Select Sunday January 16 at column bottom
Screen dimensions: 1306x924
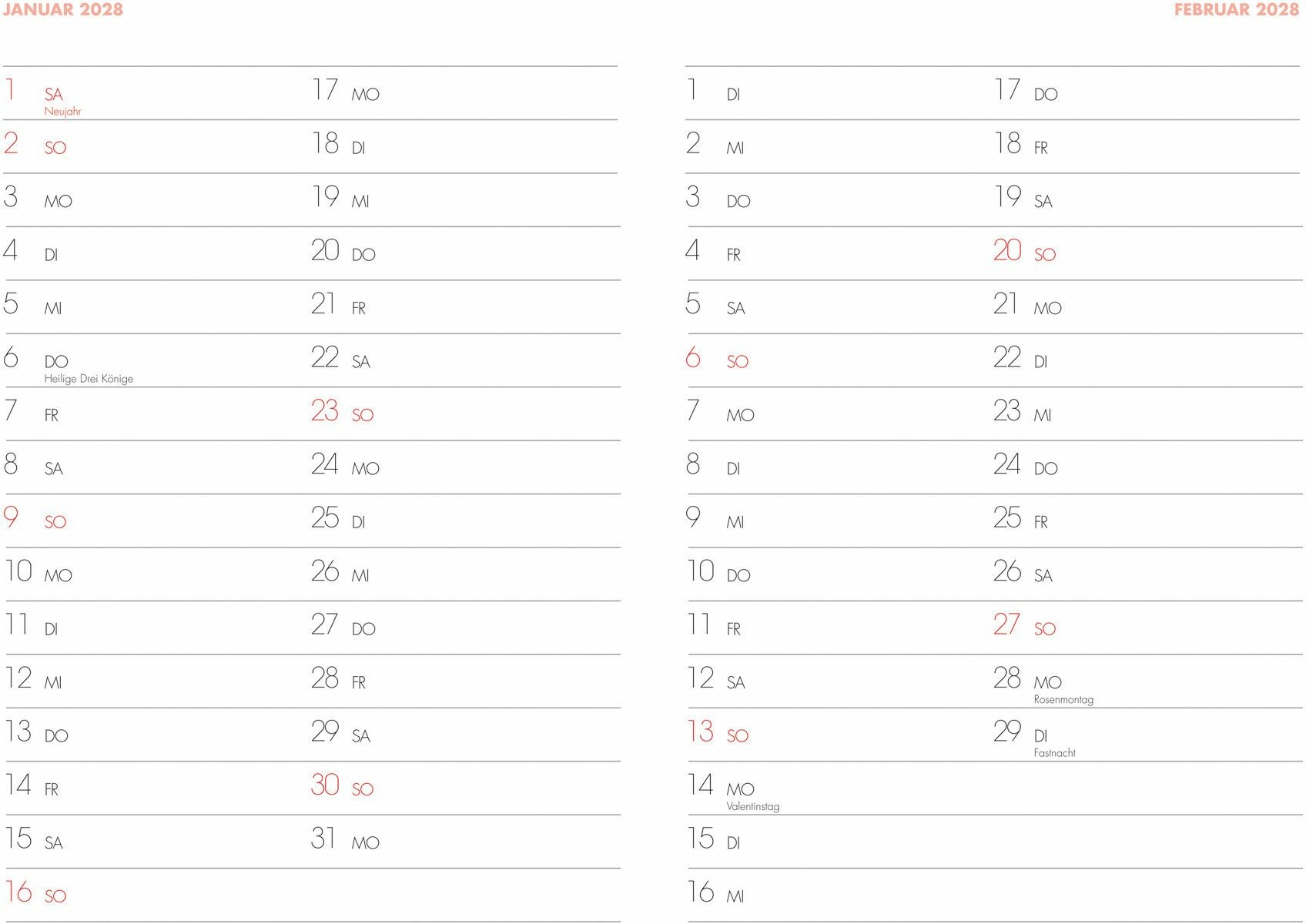click(x=157, y=895)
